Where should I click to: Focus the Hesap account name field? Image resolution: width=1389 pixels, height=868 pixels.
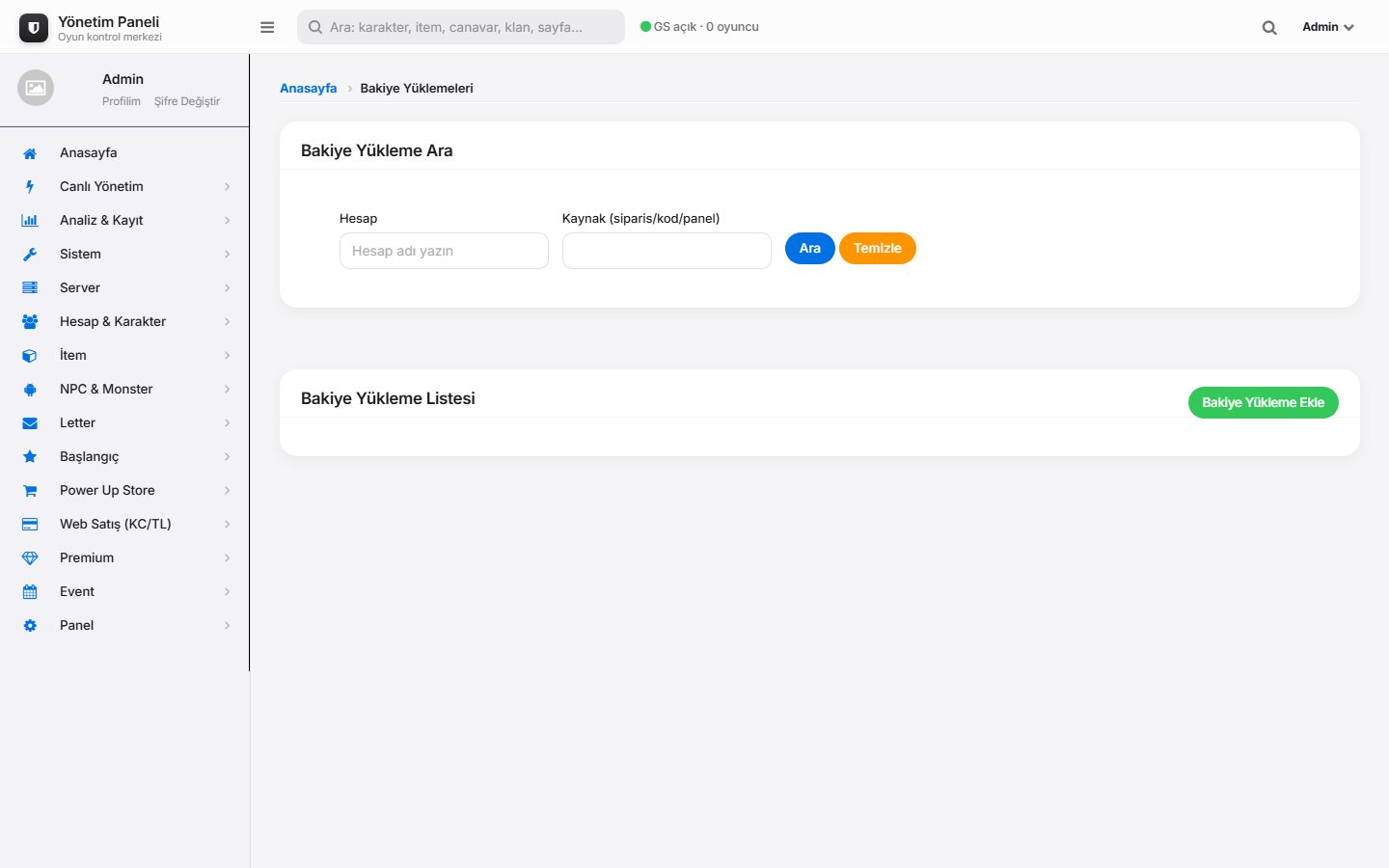[444, 251]
